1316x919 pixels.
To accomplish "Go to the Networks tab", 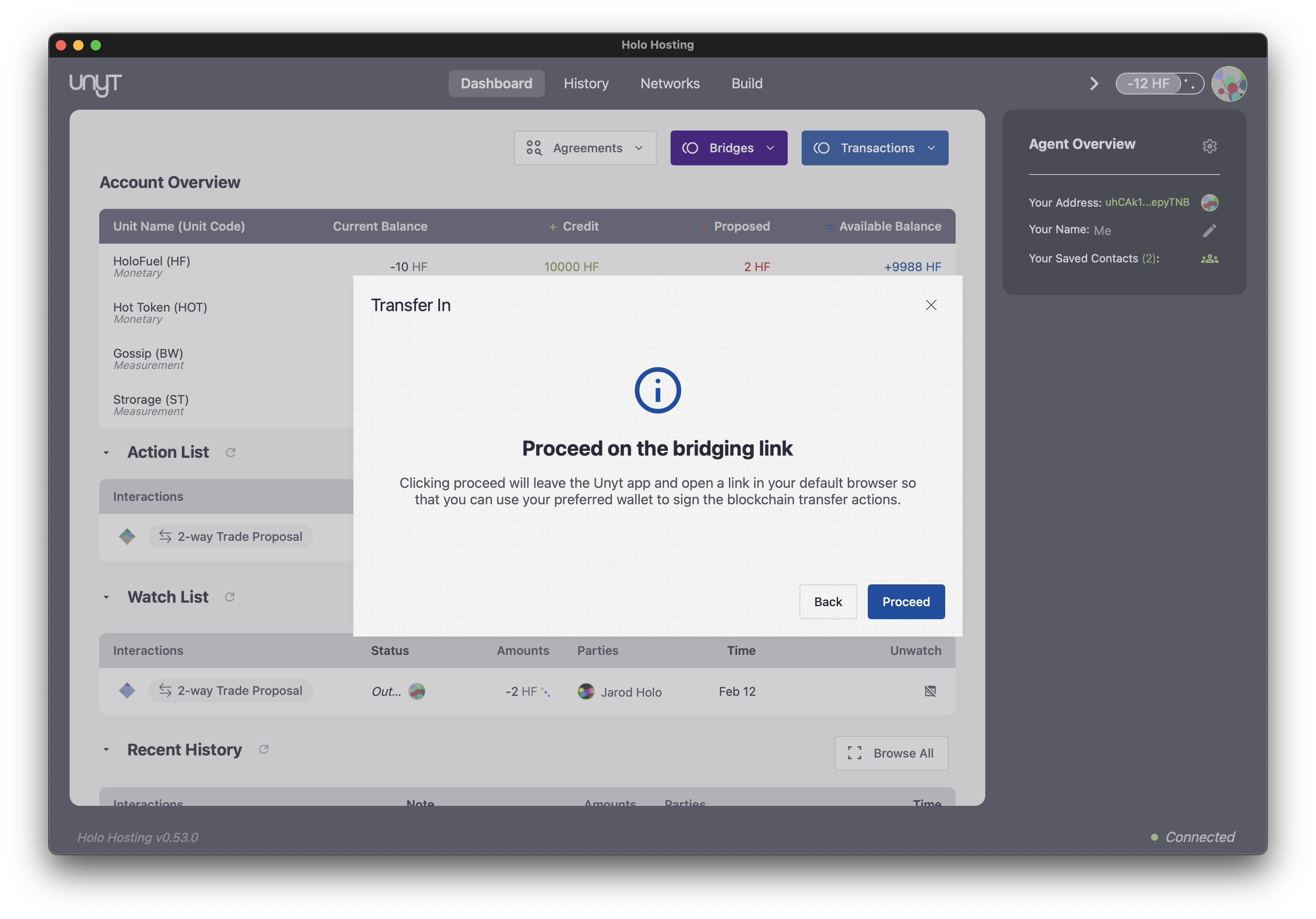I will point(669,84).
